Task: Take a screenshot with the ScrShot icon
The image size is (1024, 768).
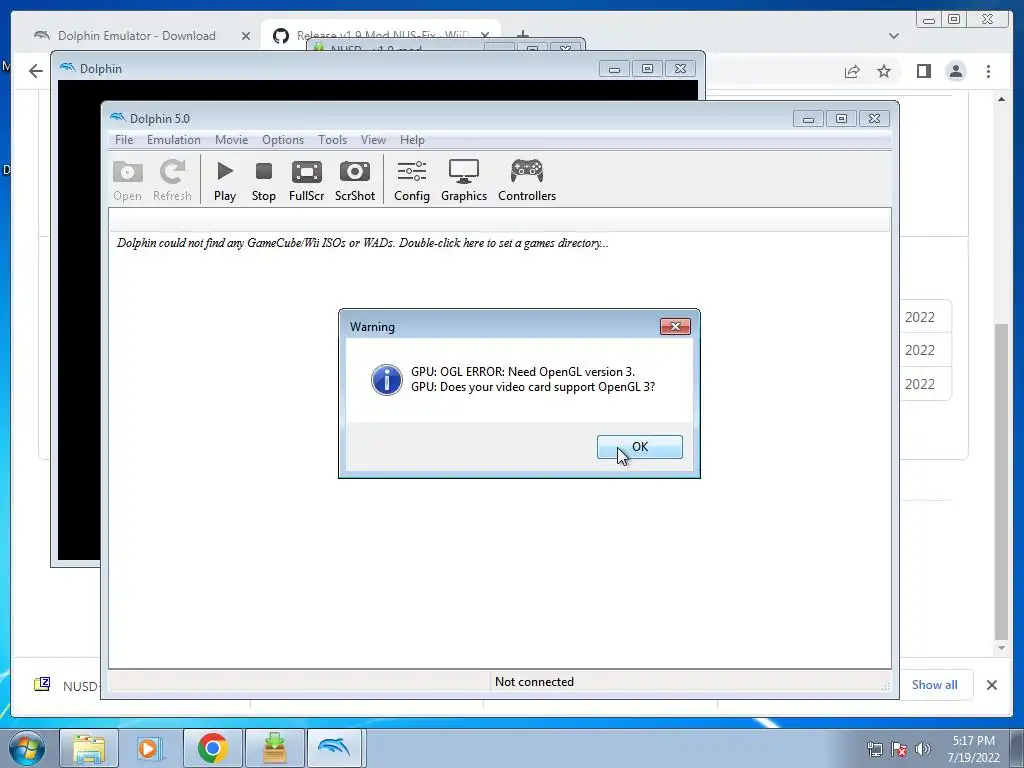Action: 355,180
